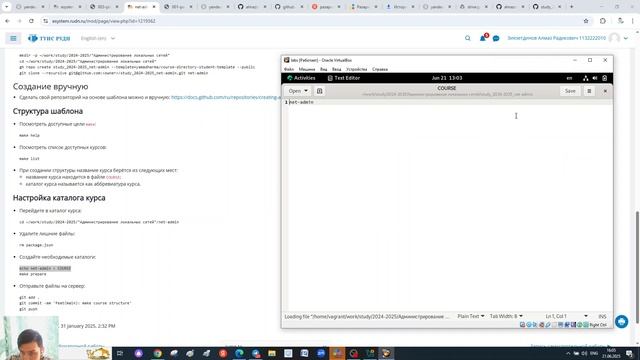Click the Text Editor app menu in GNOME
640x360 pixels.
pos(344,78)
